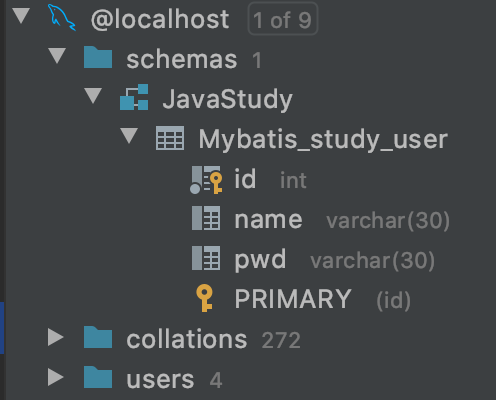
Task: Click the pwd column icon
Action: pyautogui.click(x=206, y=258)
